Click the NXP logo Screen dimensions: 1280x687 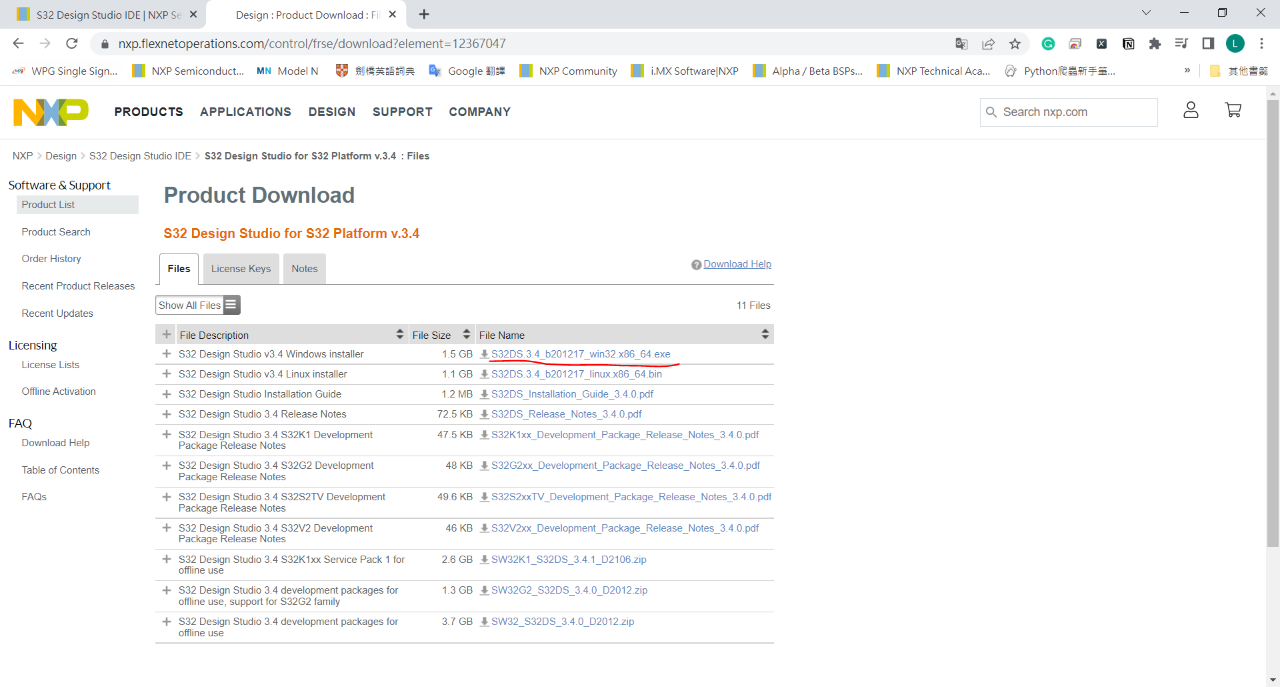coord(51,112)
